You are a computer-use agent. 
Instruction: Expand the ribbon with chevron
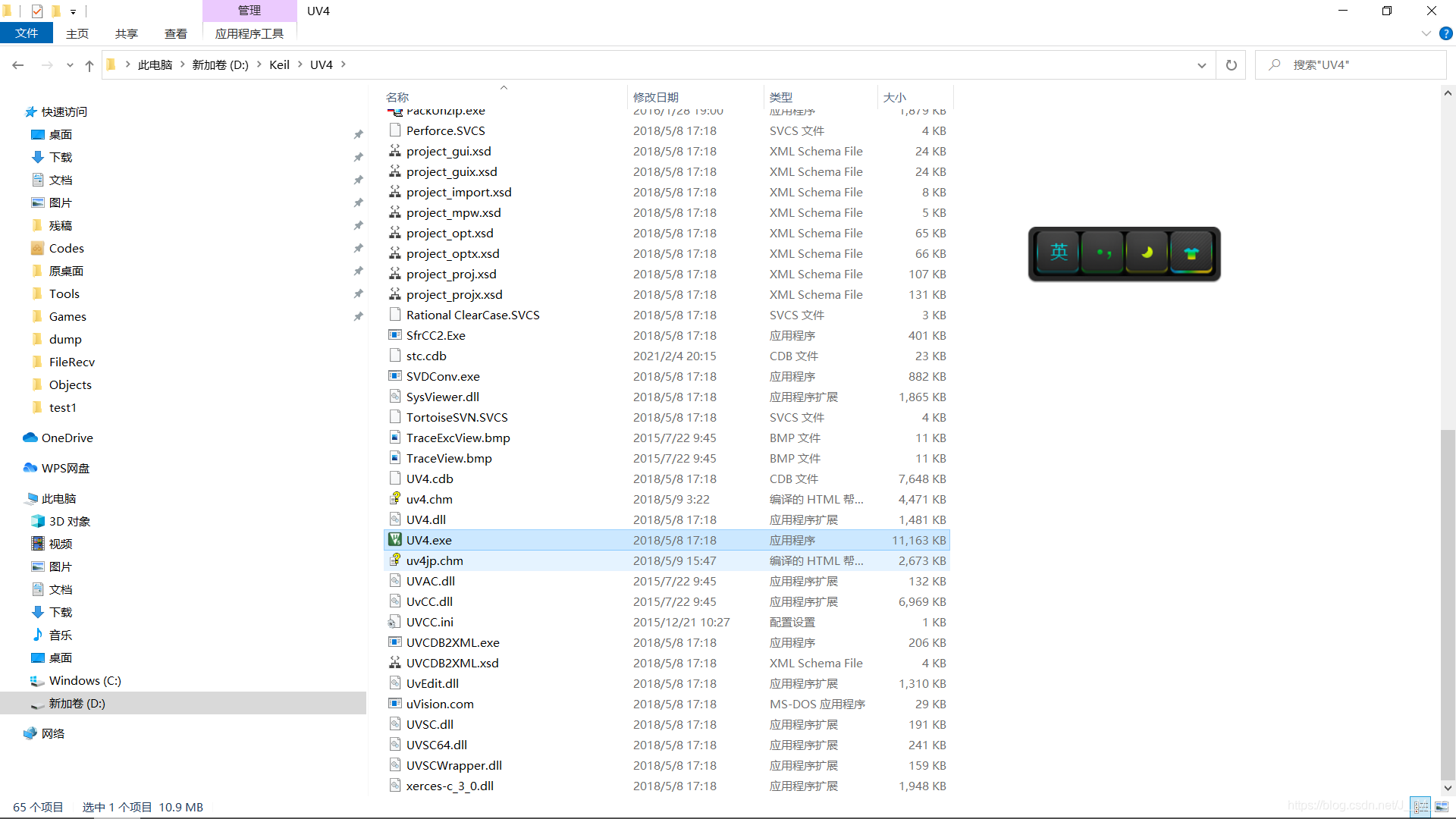(1426, 33)
